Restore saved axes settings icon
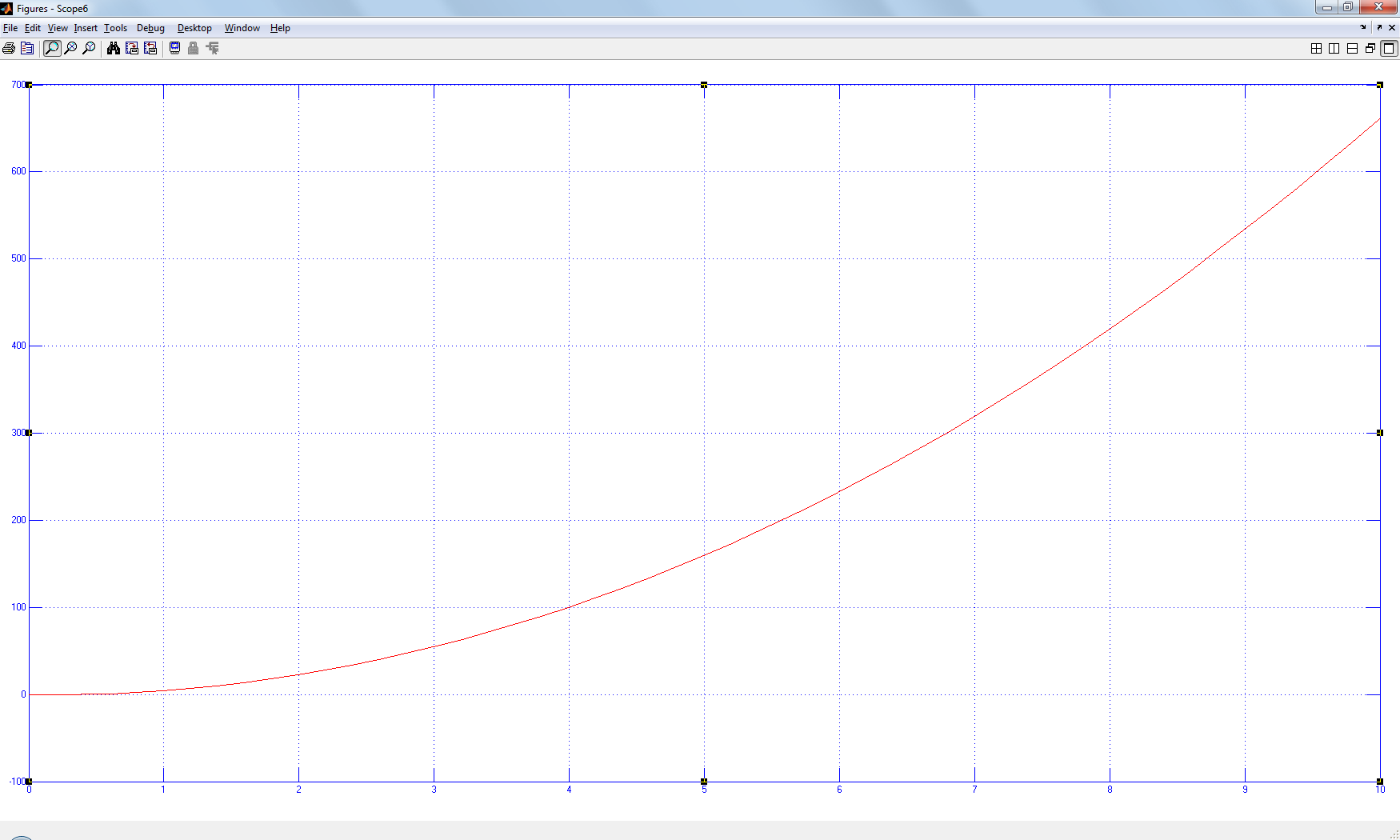Viewport: 1400px width, 840px height. coord(150,48)
